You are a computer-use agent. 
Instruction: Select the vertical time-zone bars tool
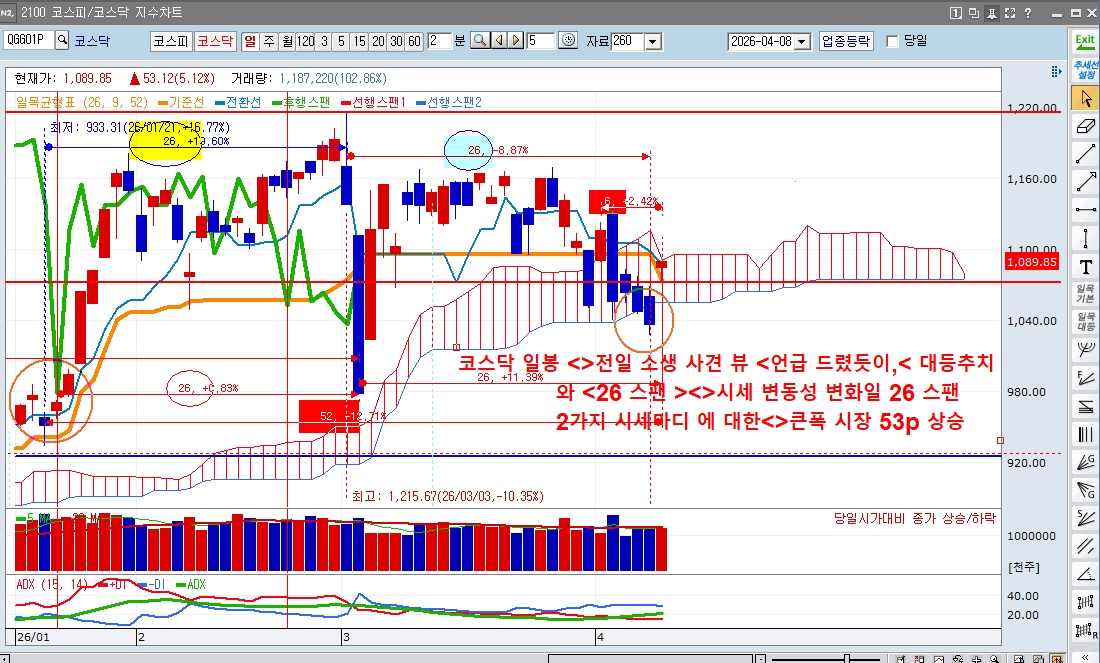(x=1085, y=434)
